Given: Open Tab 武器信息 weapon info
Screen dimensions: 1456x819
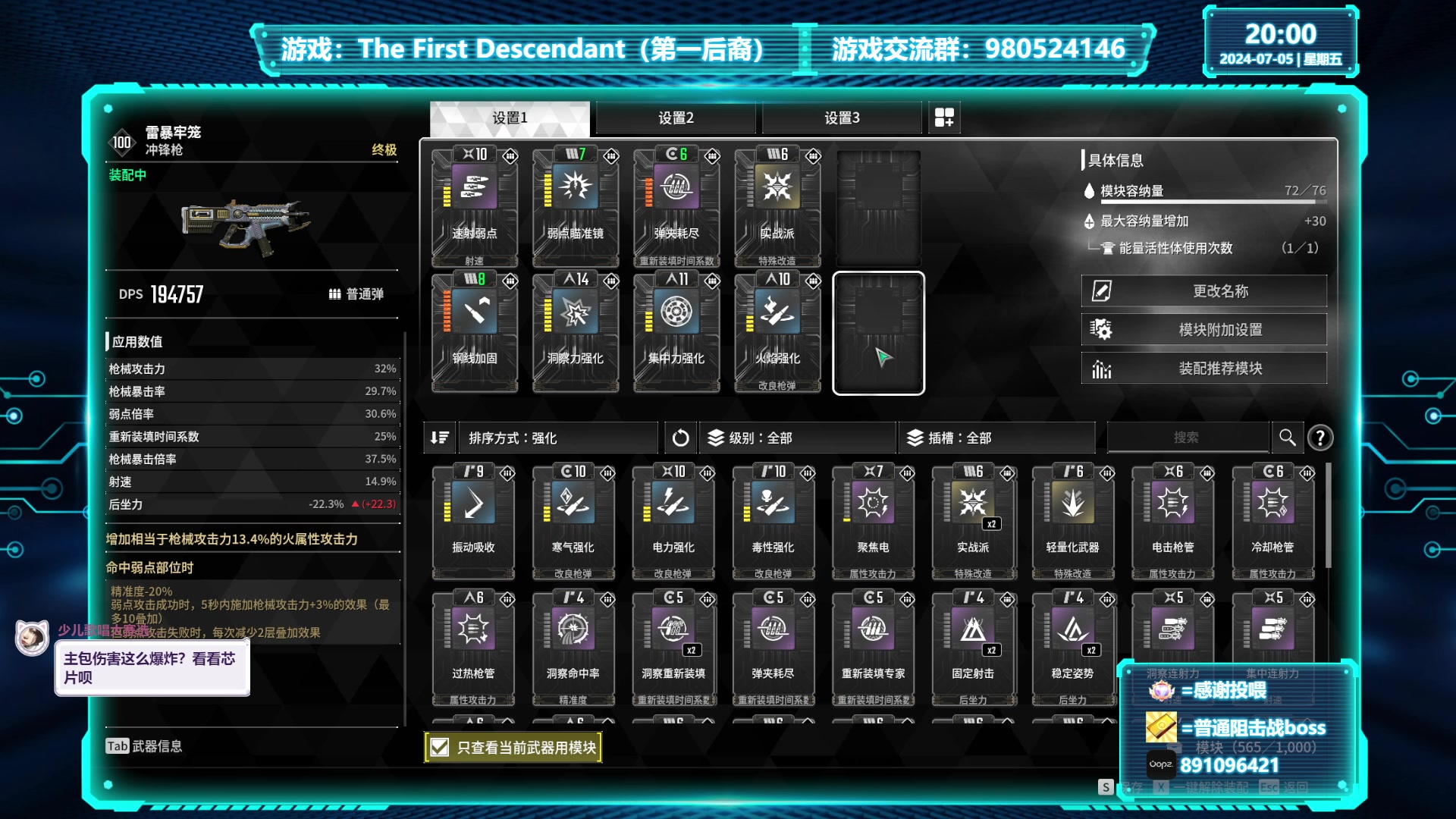Looking at the screenshot, I should pyautogui.click(x=144, y=746).
